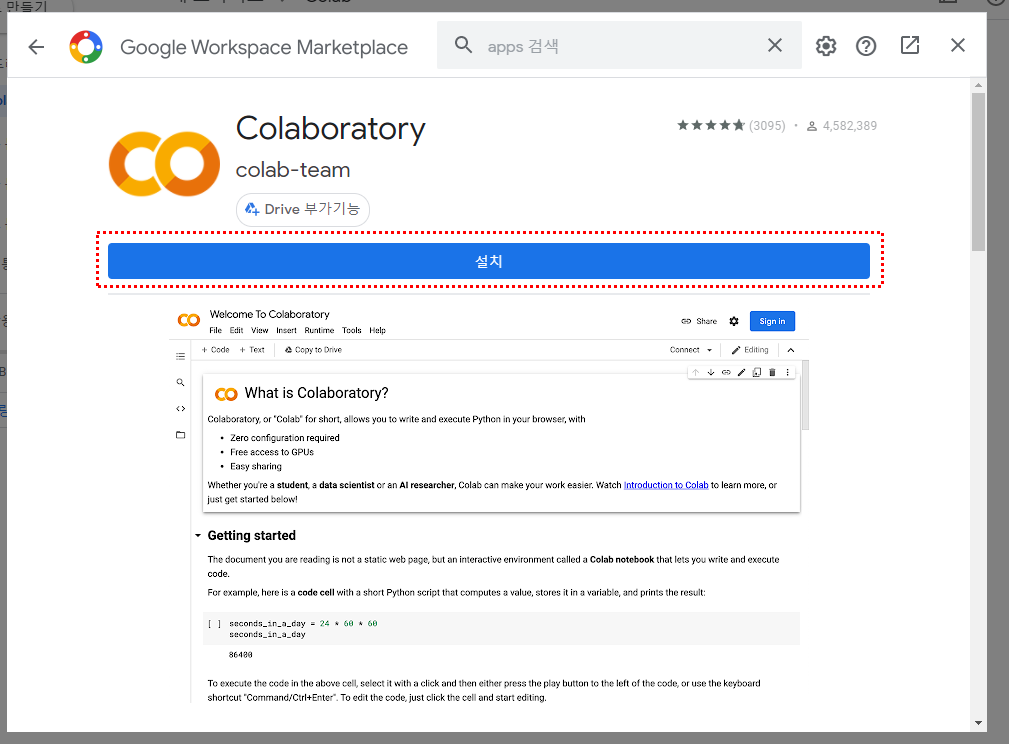
Task: Click the magnifier search icon
Action: click(463, 45)
